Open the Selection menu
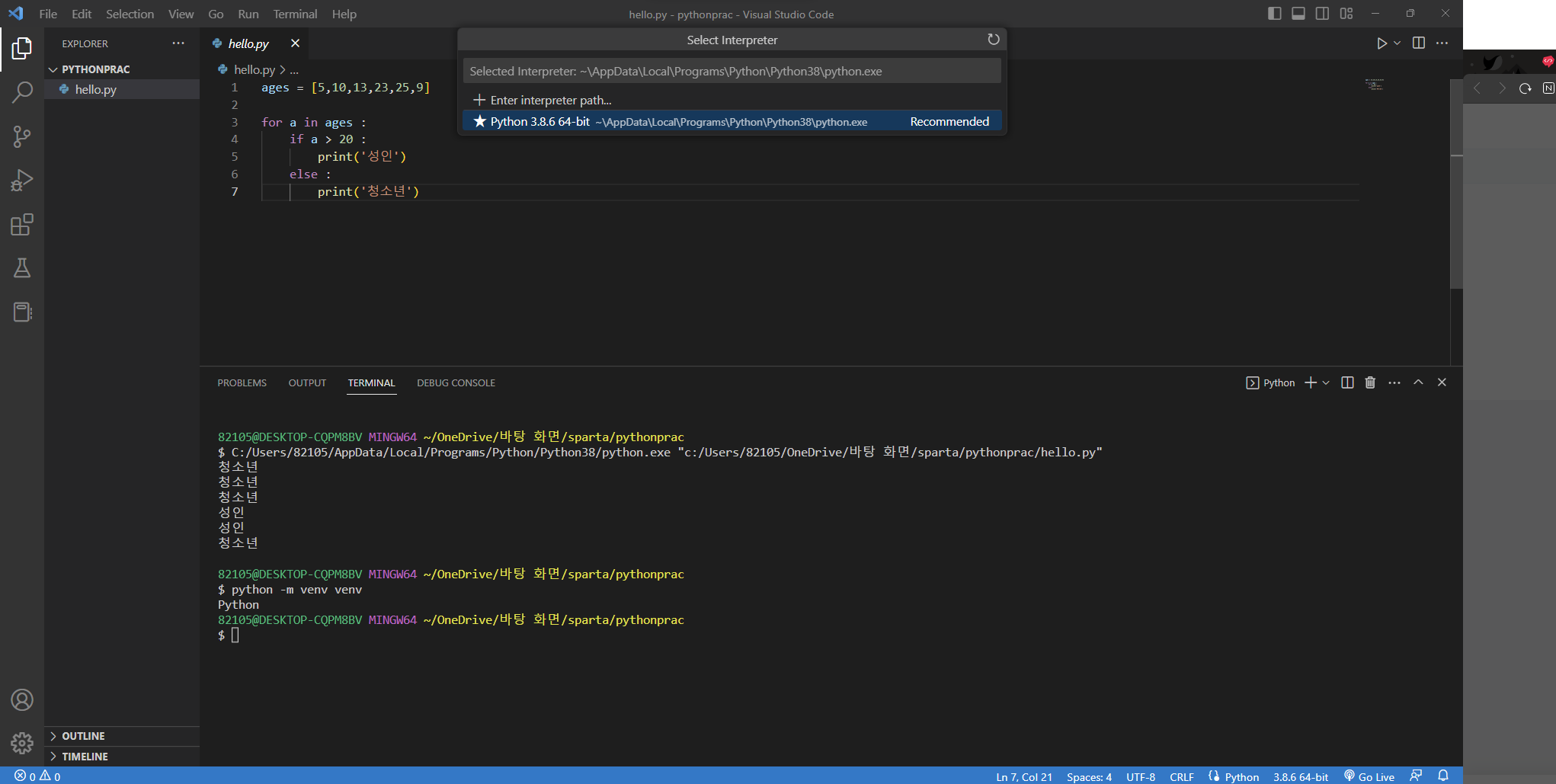1556x784 pixels. (130, 14)
